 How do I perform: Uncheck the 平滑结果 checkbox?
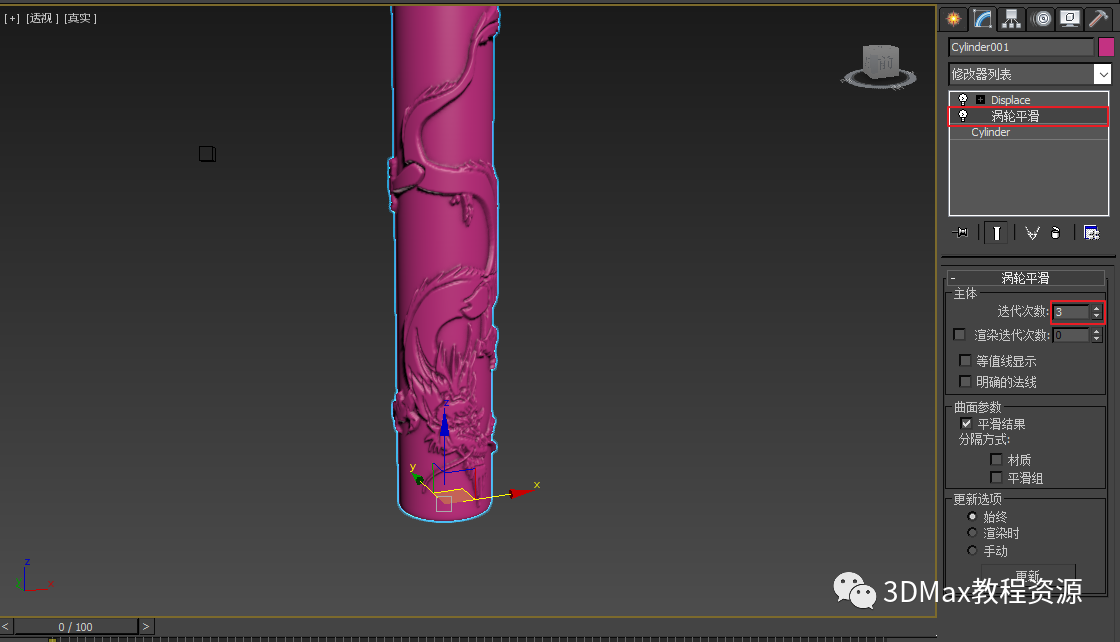(x=966, y=423)
